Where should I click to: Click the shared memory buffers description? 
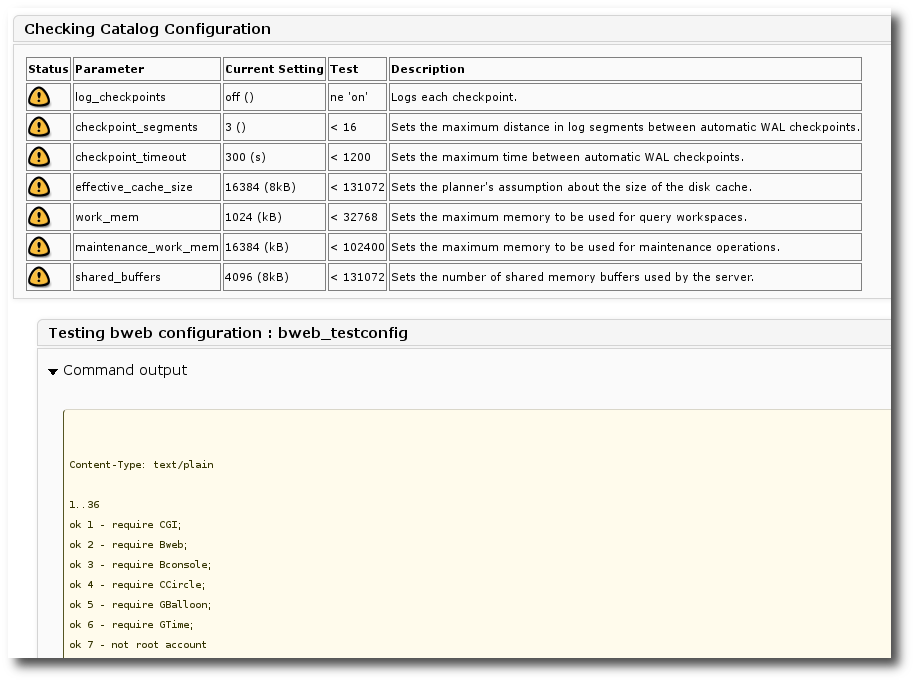572,277
